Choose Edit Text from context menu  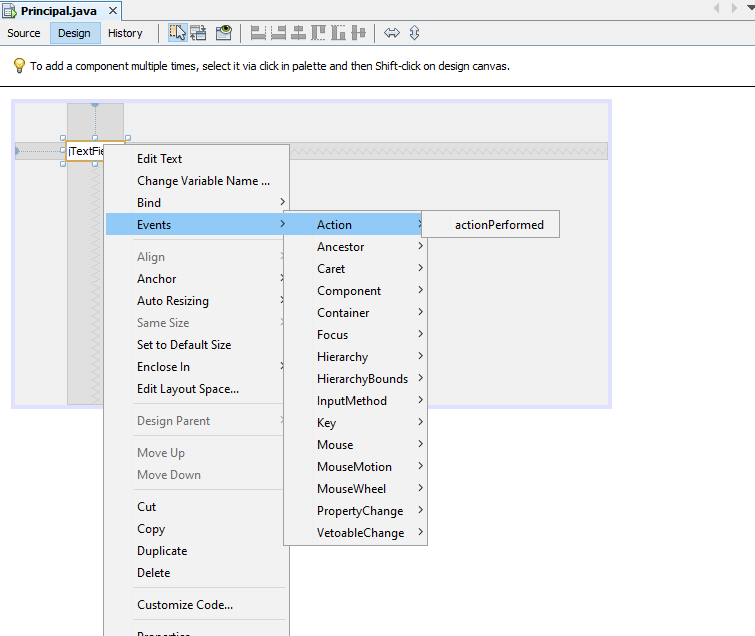[x=197, y=159]
